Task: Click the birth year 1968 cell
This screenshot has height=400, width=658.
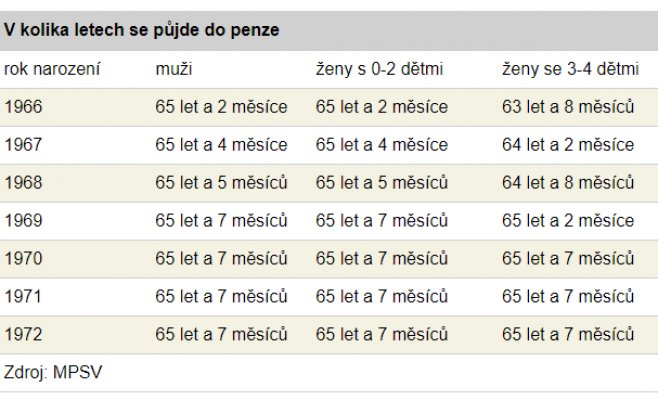Action: [x=24, y=183]
